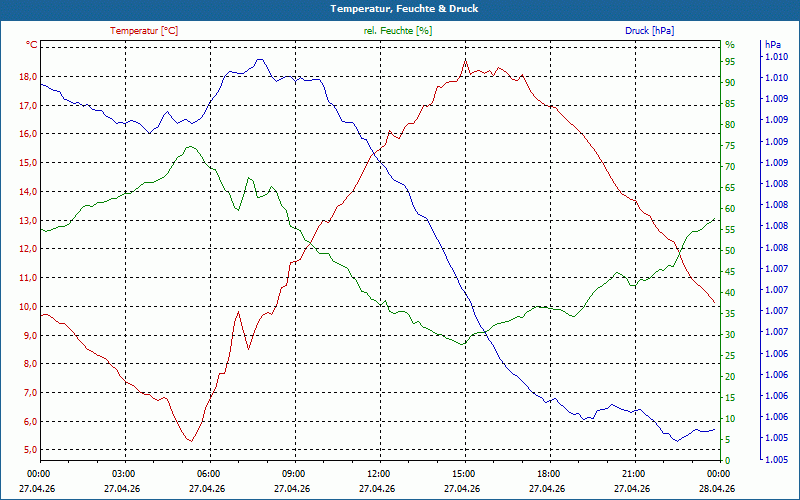Click the 65 humidity axis value
Viewport: 800px width, 500px height.
point(730,188)
